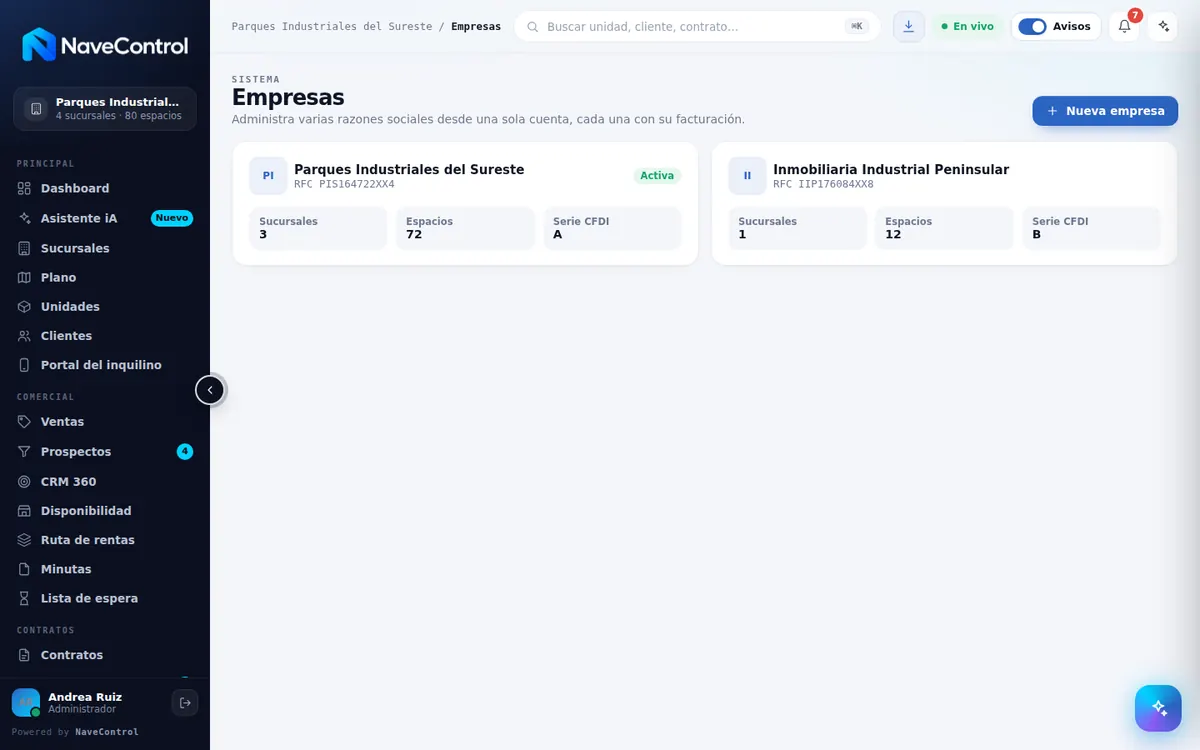The height and width of the screenshot is (750, 1200).
Task: Go to Disponibilidad menu item
Action: pyautogui.click(x=105, y=511)
